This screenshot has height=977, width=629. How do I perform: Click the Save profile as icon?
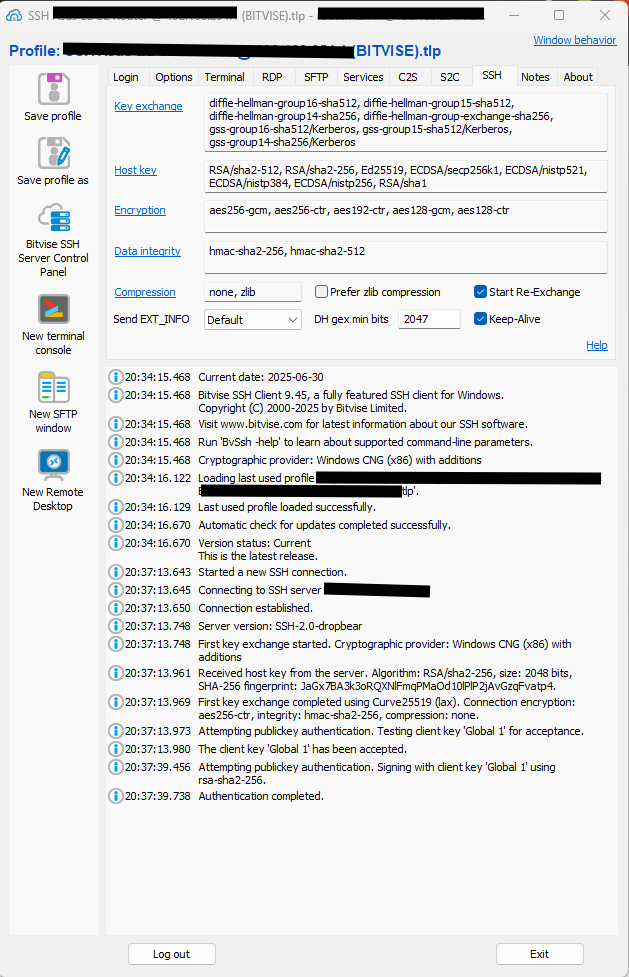tap(53, 153)
